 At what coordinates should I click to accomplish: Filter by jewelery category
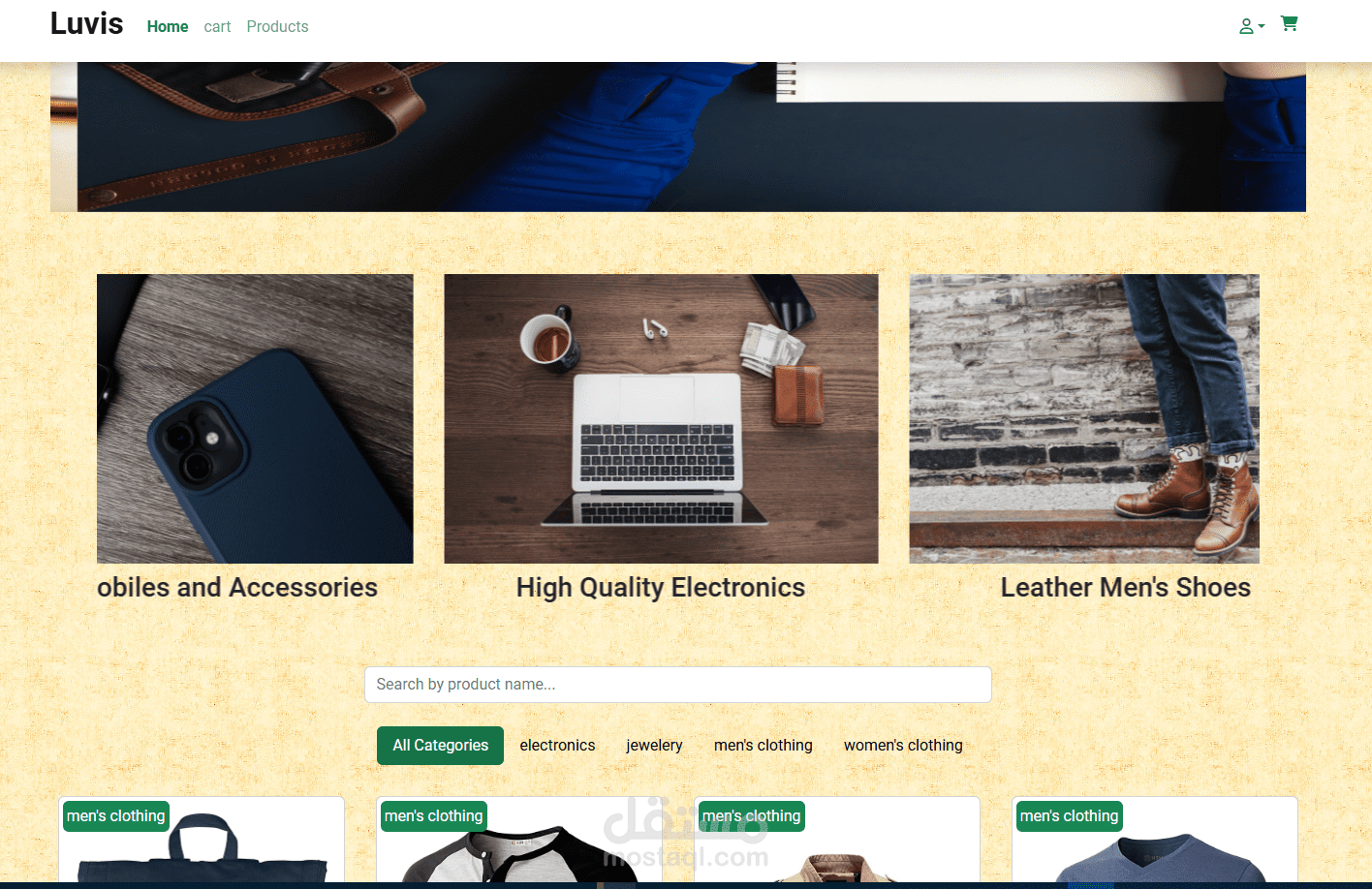(654, 746)
